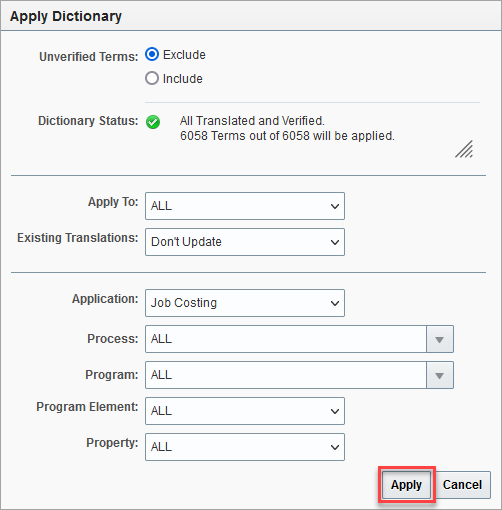Click the Program dropdown arrow button
The image size is (502, 510).
(x=440, y=375)
